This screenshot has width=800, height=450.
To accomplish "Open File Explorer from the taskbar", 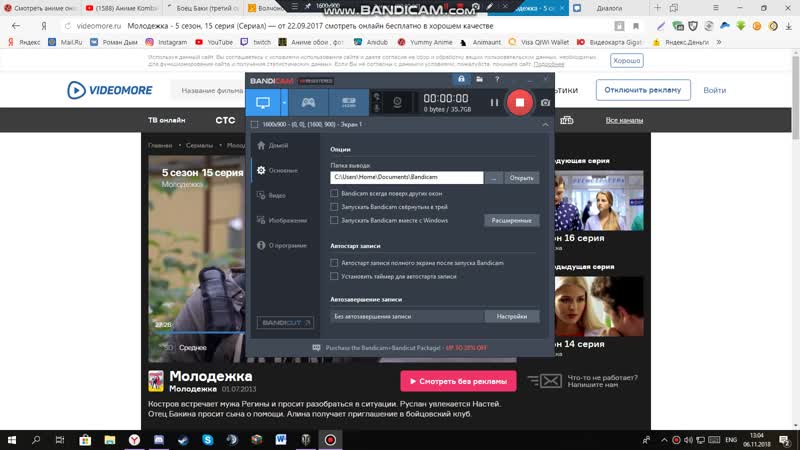I will (x=110, y=440).
